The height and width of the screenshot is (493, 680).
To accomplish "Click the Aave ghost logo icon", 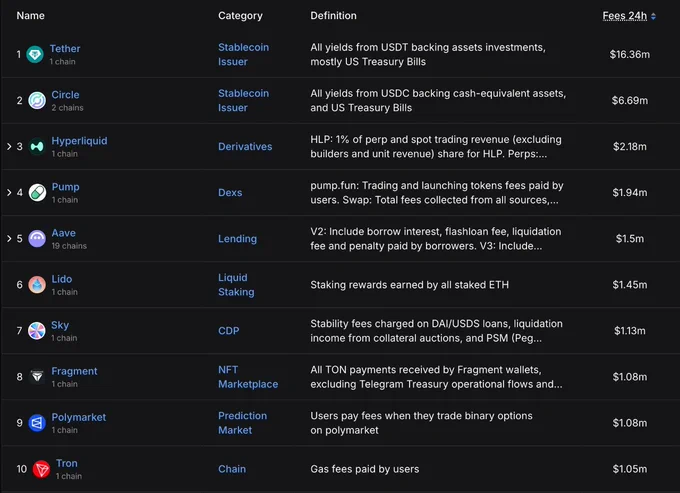I will tap(37, 238).
